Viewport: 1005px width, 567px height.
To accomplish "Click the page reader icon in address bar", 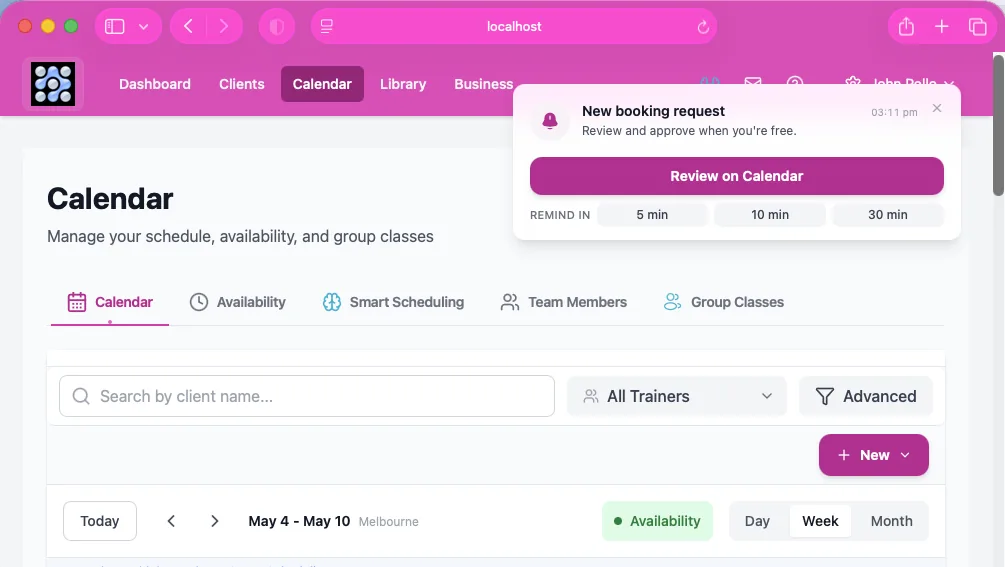I will pos(327,26).
